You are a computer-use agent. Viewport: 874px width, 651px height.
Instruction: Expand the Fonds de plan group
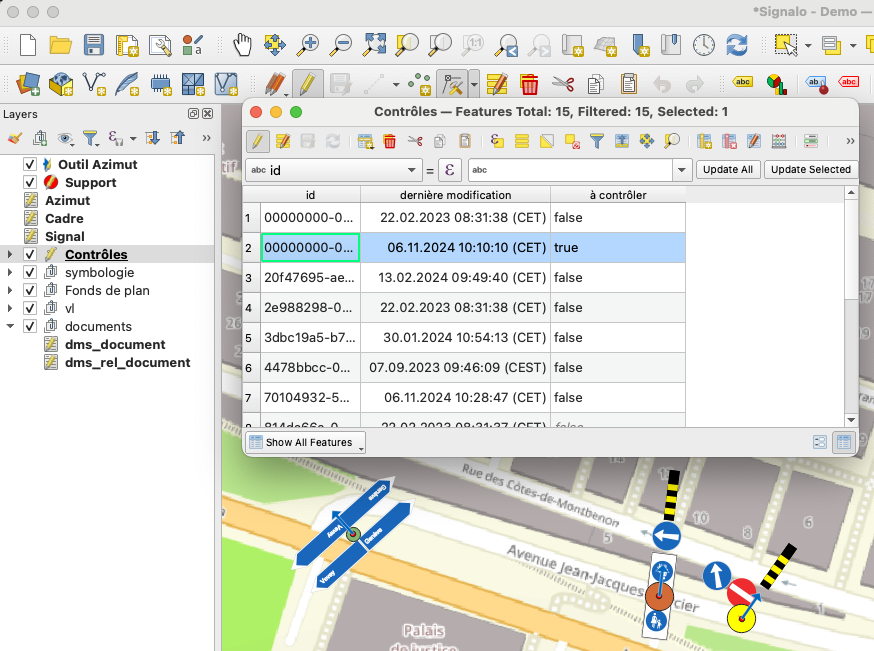coord(10,290)
